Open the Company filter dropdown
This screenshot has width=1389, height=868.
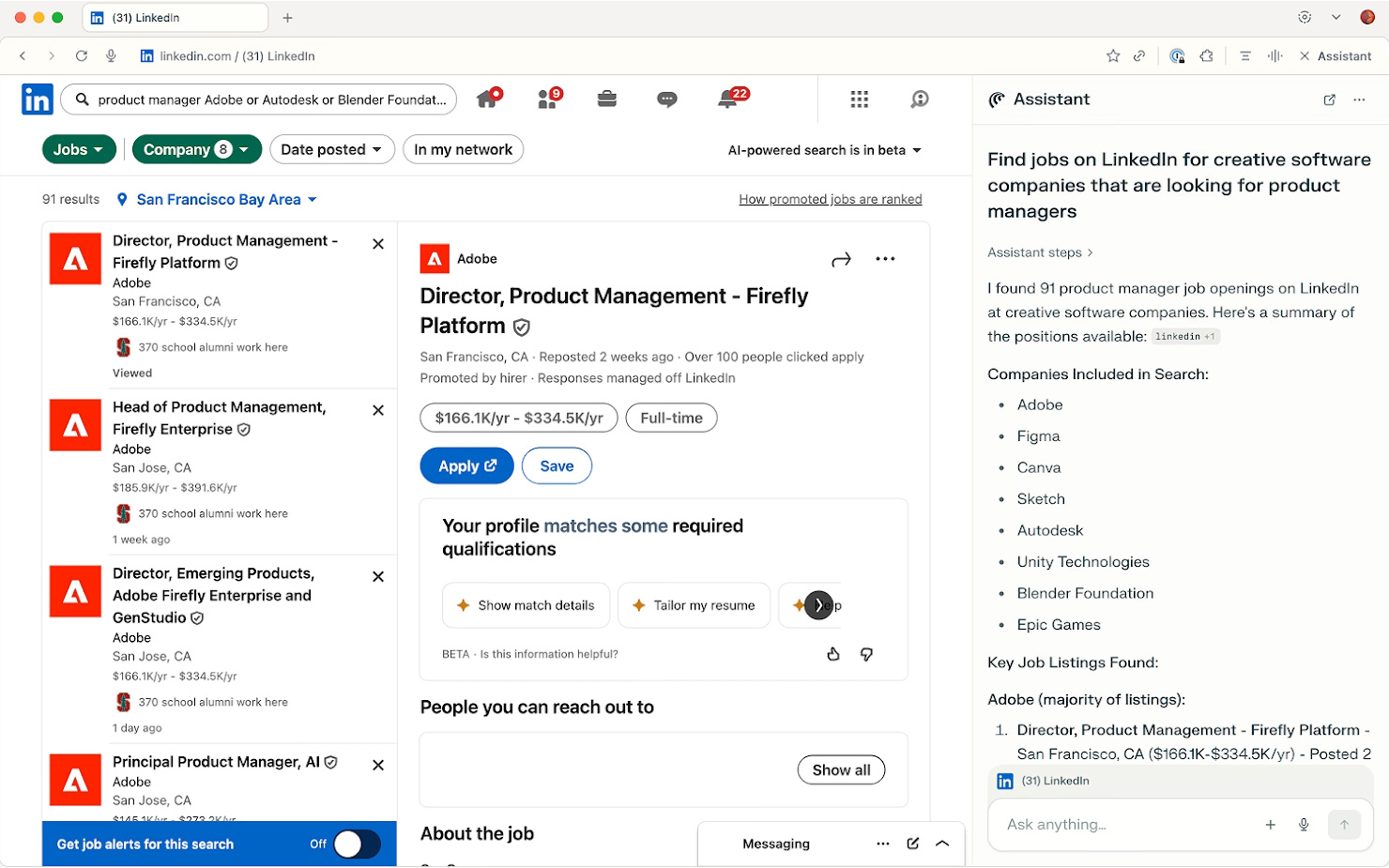click(x=196, y=149)
